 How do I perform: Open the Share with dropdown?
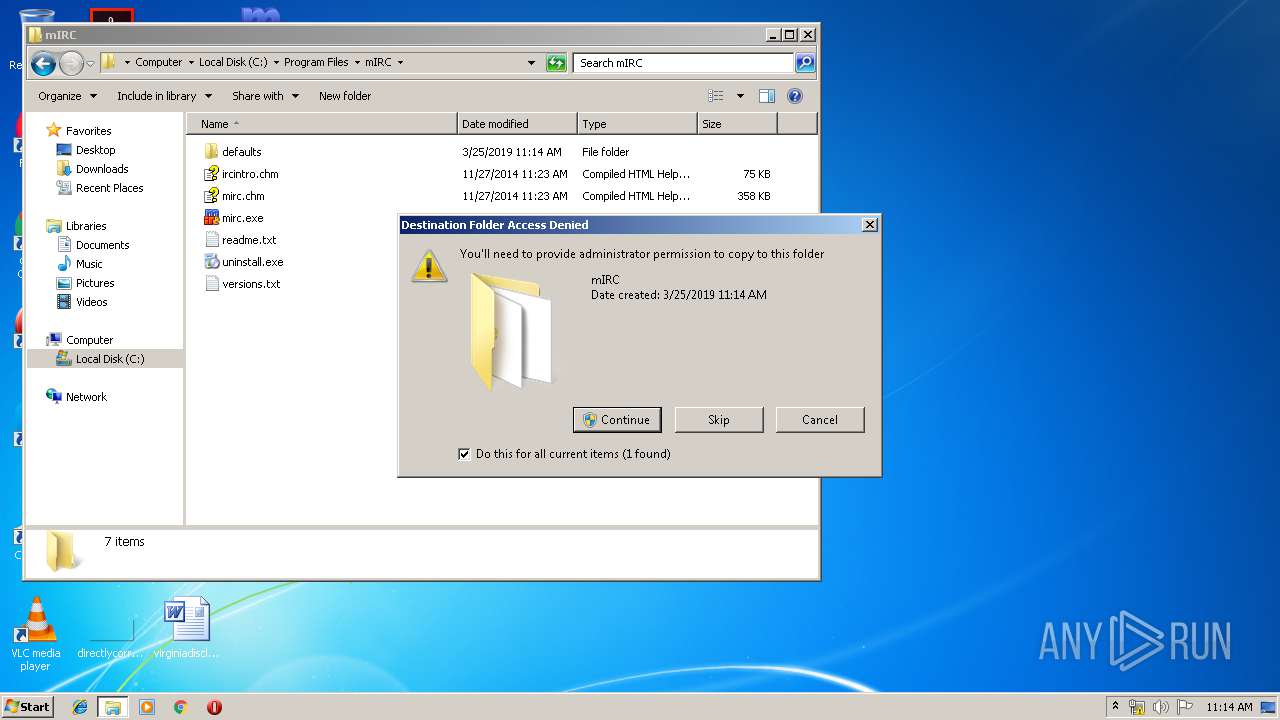(x=265, y=96)
